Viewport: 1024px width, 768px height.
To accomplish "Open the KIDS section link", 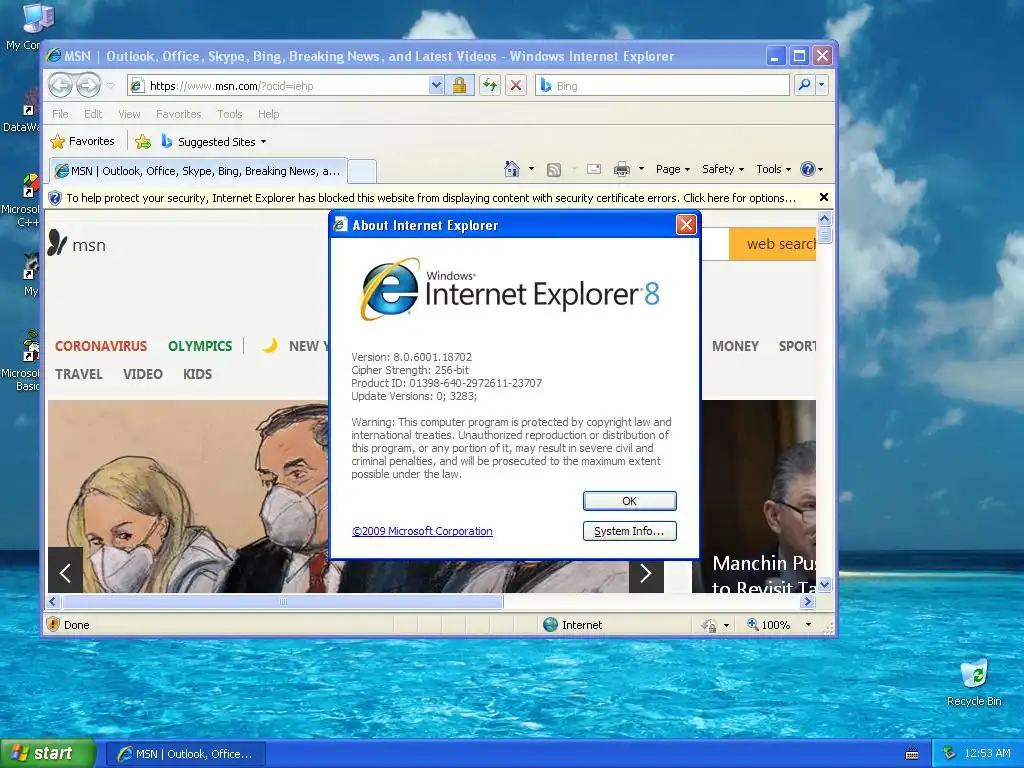I will [x=197, y=374].
